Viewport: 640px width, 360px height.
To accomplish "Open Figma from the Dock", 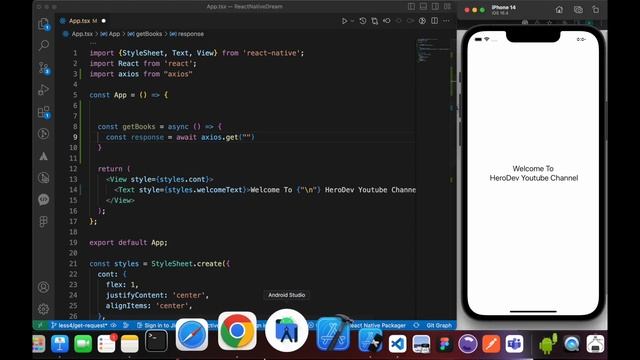I will (444, 344).
